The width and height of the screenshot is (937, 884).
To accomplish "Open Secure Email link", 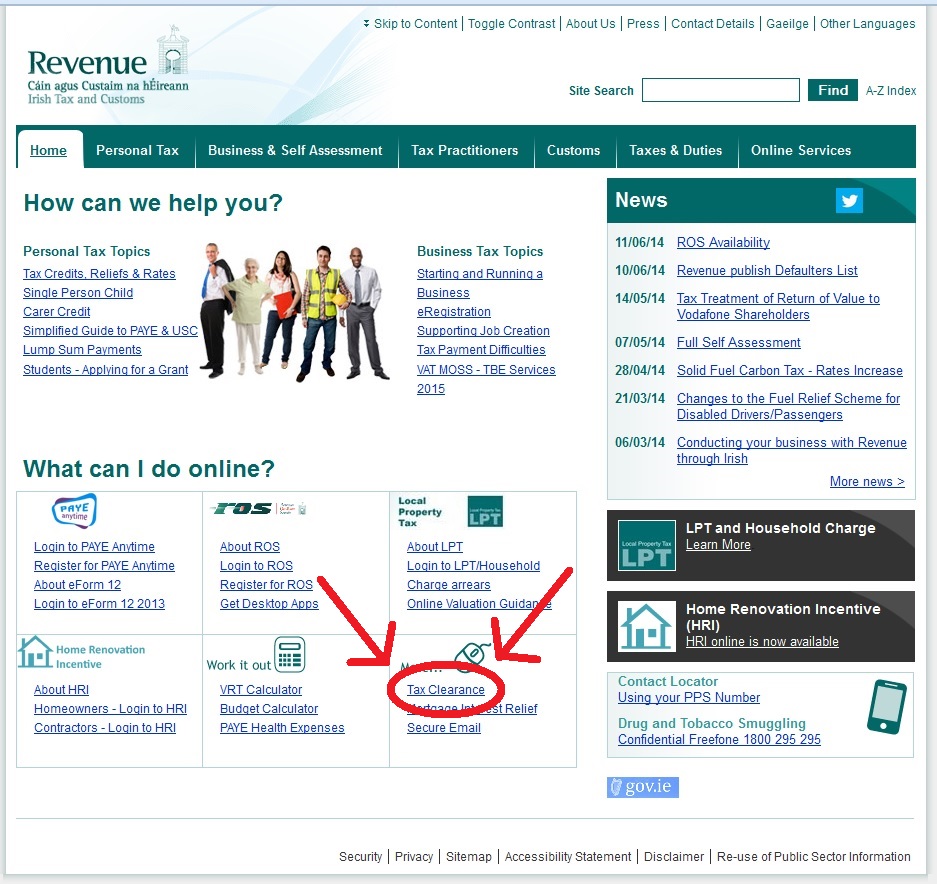I will [443, 728].
